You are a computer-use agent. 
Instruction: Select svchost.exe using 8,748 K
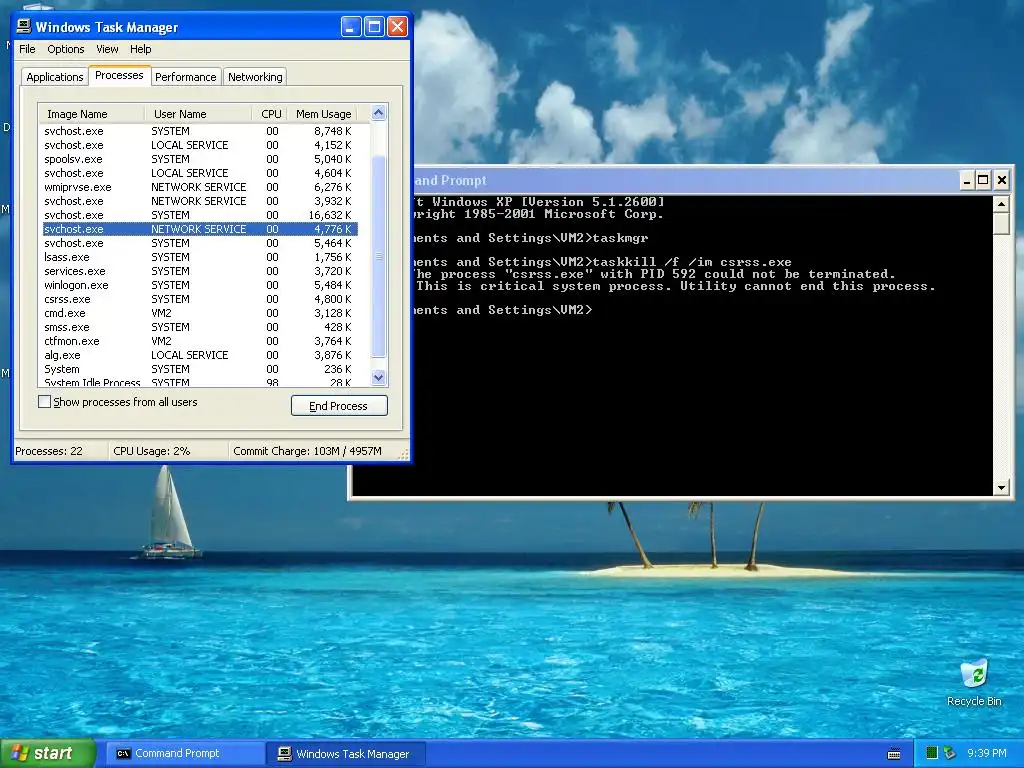click(200, 131)
